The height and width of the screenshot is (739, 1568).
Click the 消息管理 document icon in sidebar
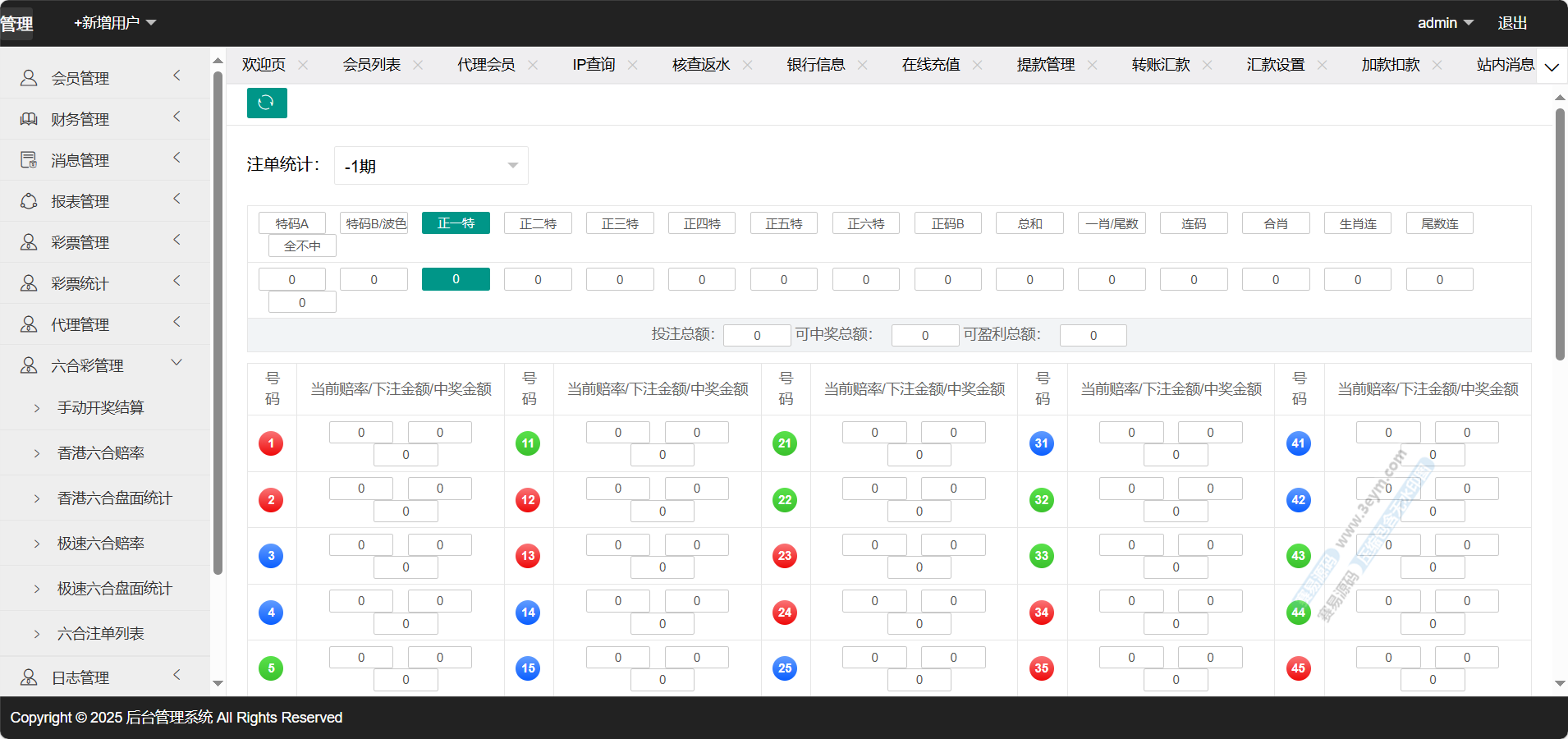[29, 160]
